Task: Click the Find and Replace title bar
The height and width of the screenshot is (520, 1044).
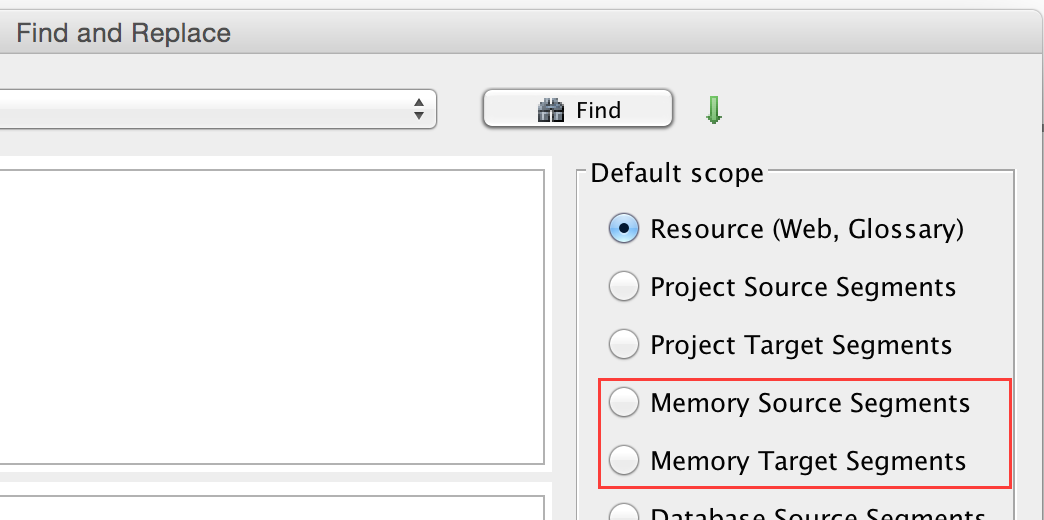Action: click(x=123, y=33)
